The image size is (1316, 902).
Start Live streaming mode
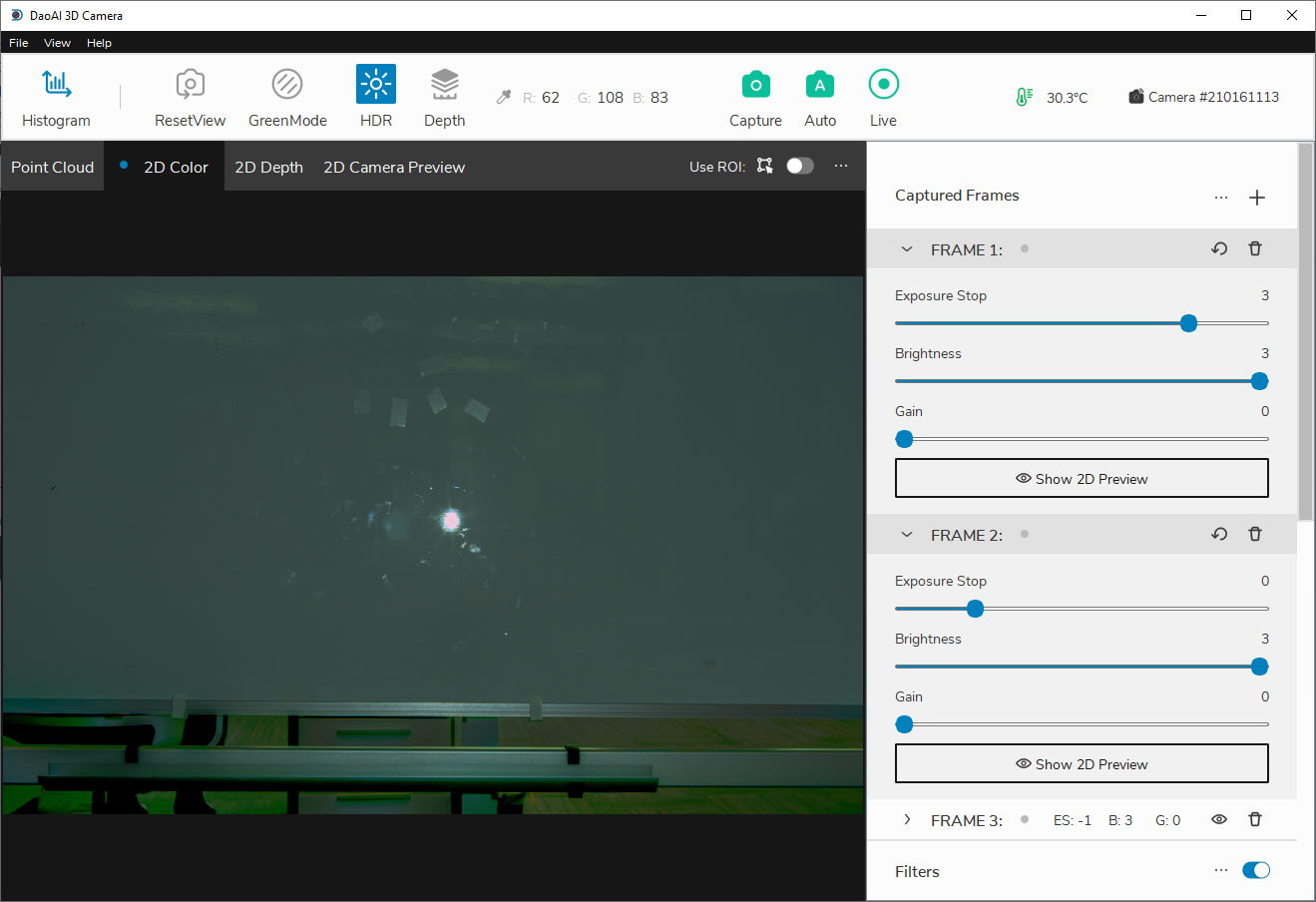pos(883,85)
